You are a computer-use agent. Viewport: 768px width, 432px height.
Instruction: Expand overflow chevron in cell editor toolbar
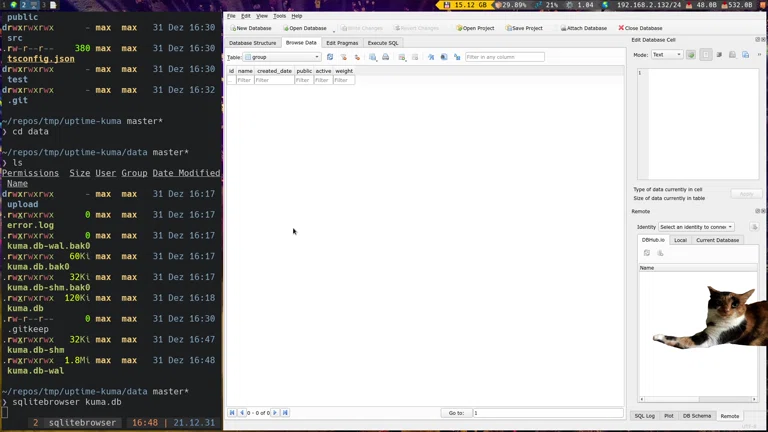click(x=760, y=55)
